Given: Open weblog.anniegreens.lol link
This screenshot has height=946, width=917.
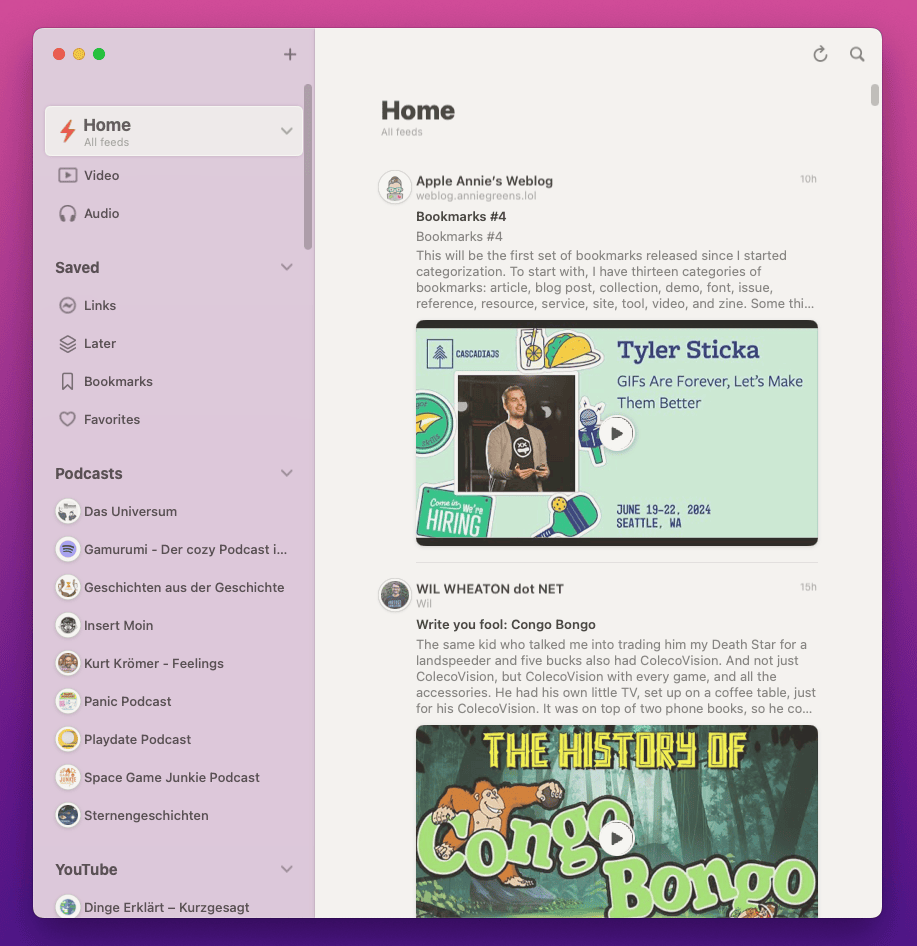Looking at the screenshot, I should click(476, 196).
